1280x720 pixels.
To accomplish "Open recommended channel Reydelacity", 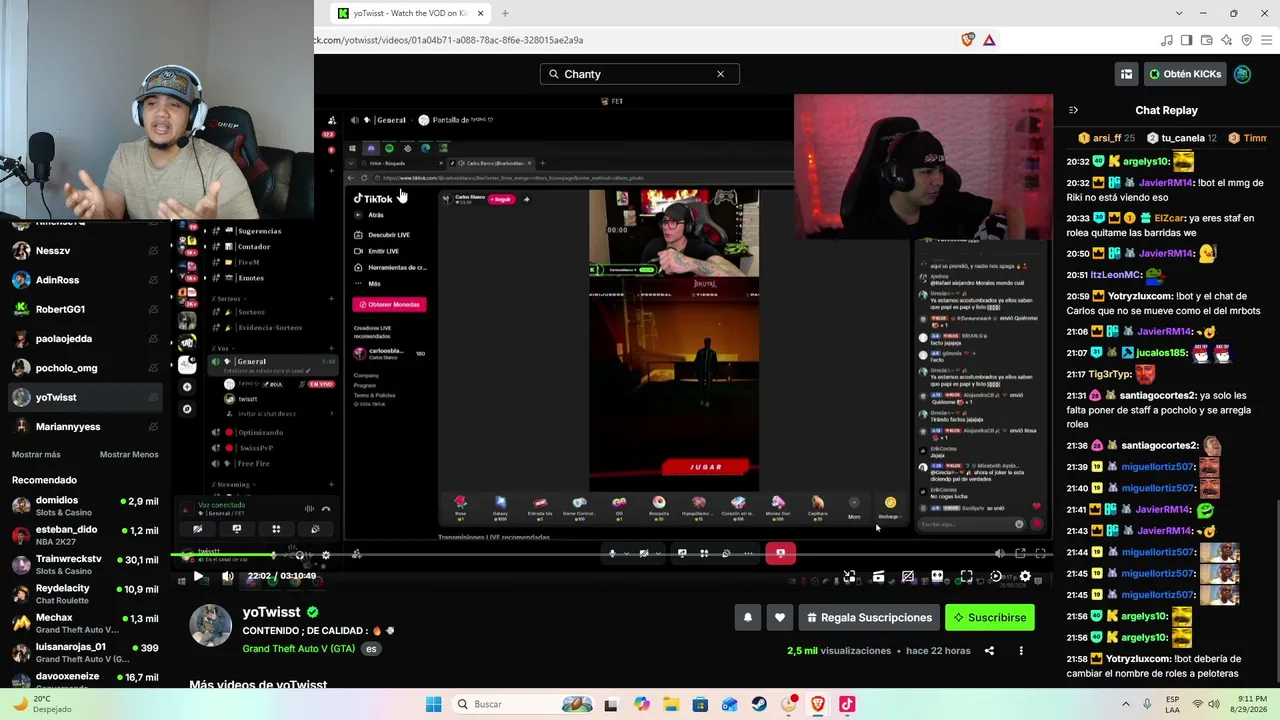I will click(x=85, y=594).
